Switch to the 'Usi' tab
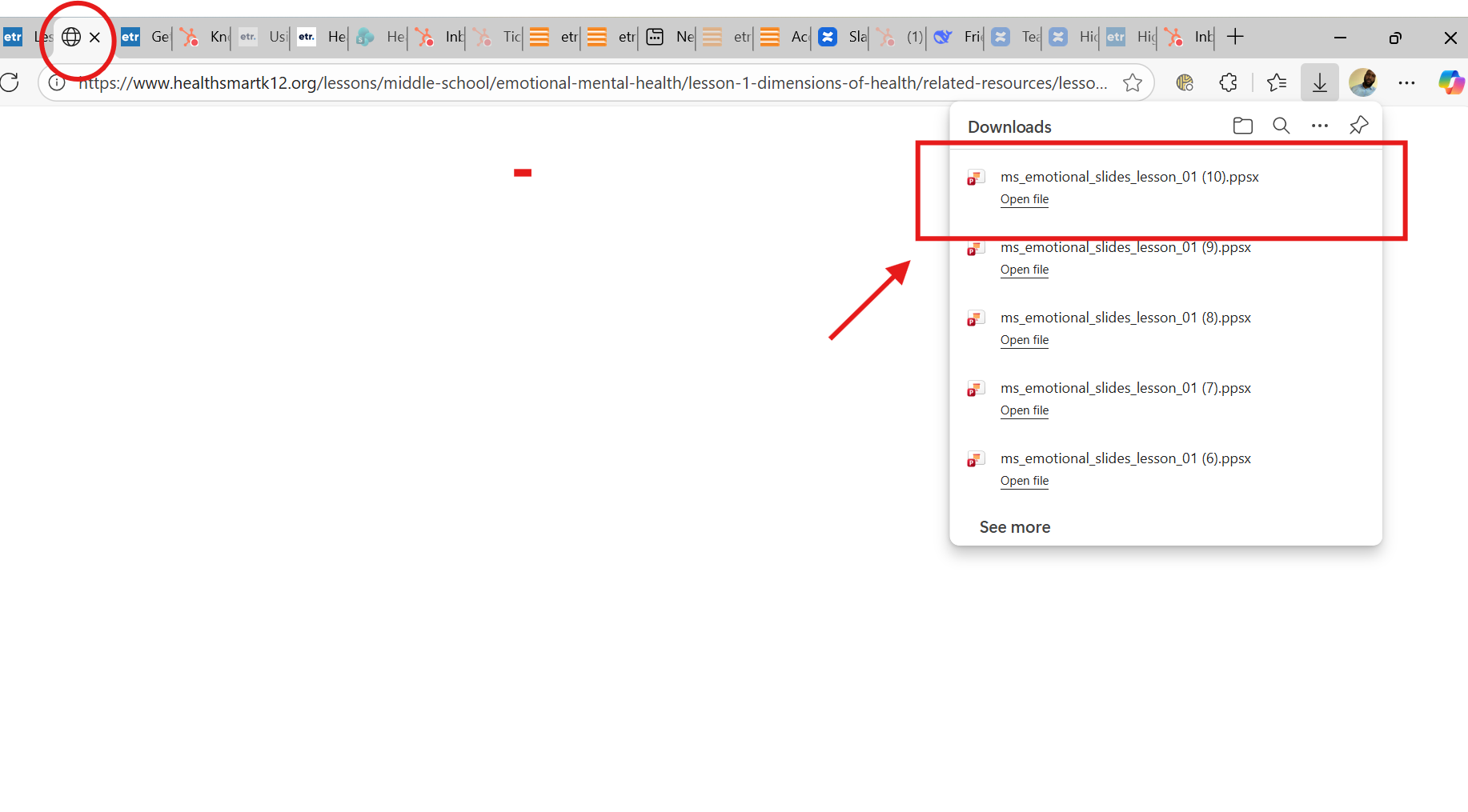Viewport: 1468px width, 812px height. click(262, 37)
